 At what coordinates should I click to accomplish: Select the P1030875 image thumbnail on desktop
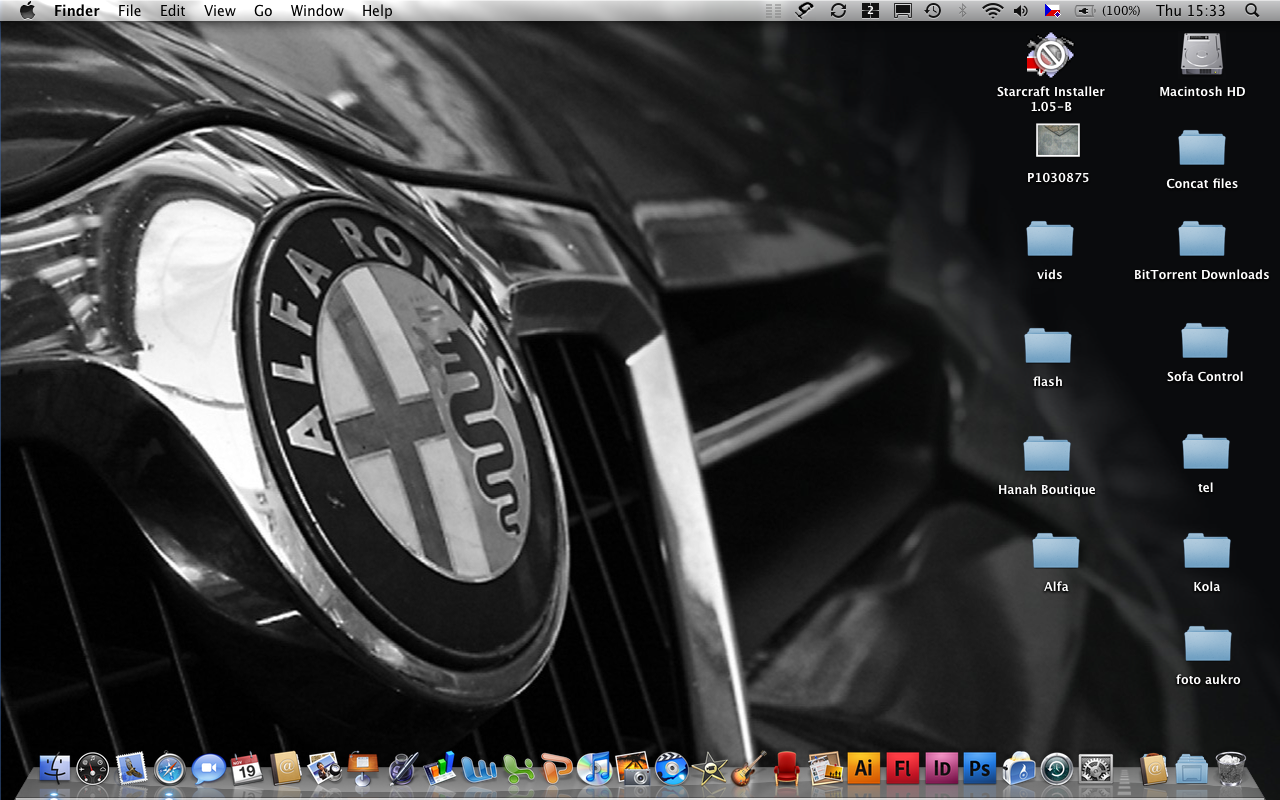coord(1057,141)
